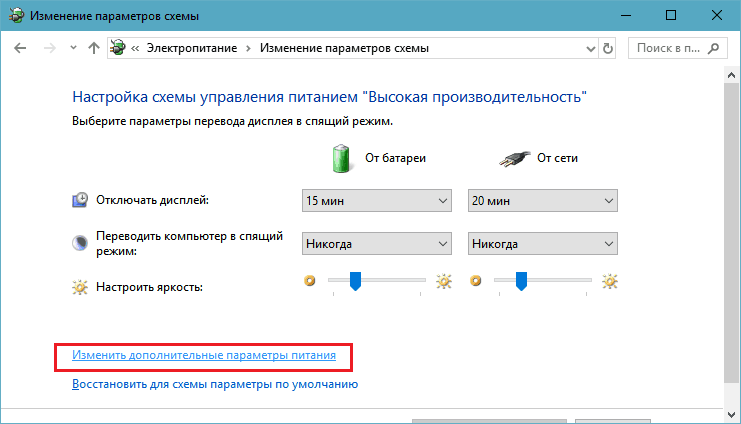The image size is (741, 424).
Task: Expand sleep dropdown under От сети
Action: coord(542,244)
